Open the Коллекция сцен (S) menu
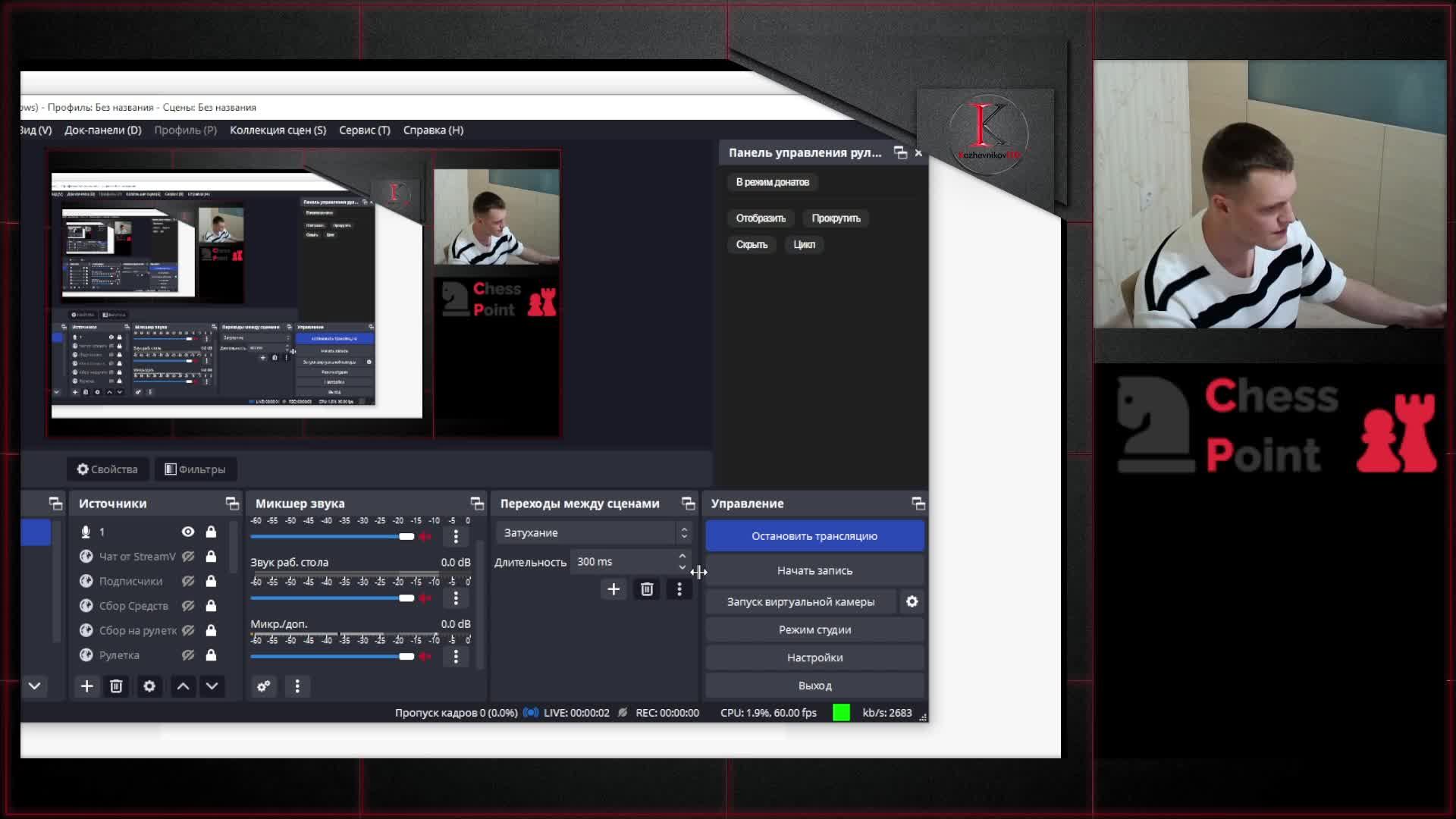 (278, 130)
